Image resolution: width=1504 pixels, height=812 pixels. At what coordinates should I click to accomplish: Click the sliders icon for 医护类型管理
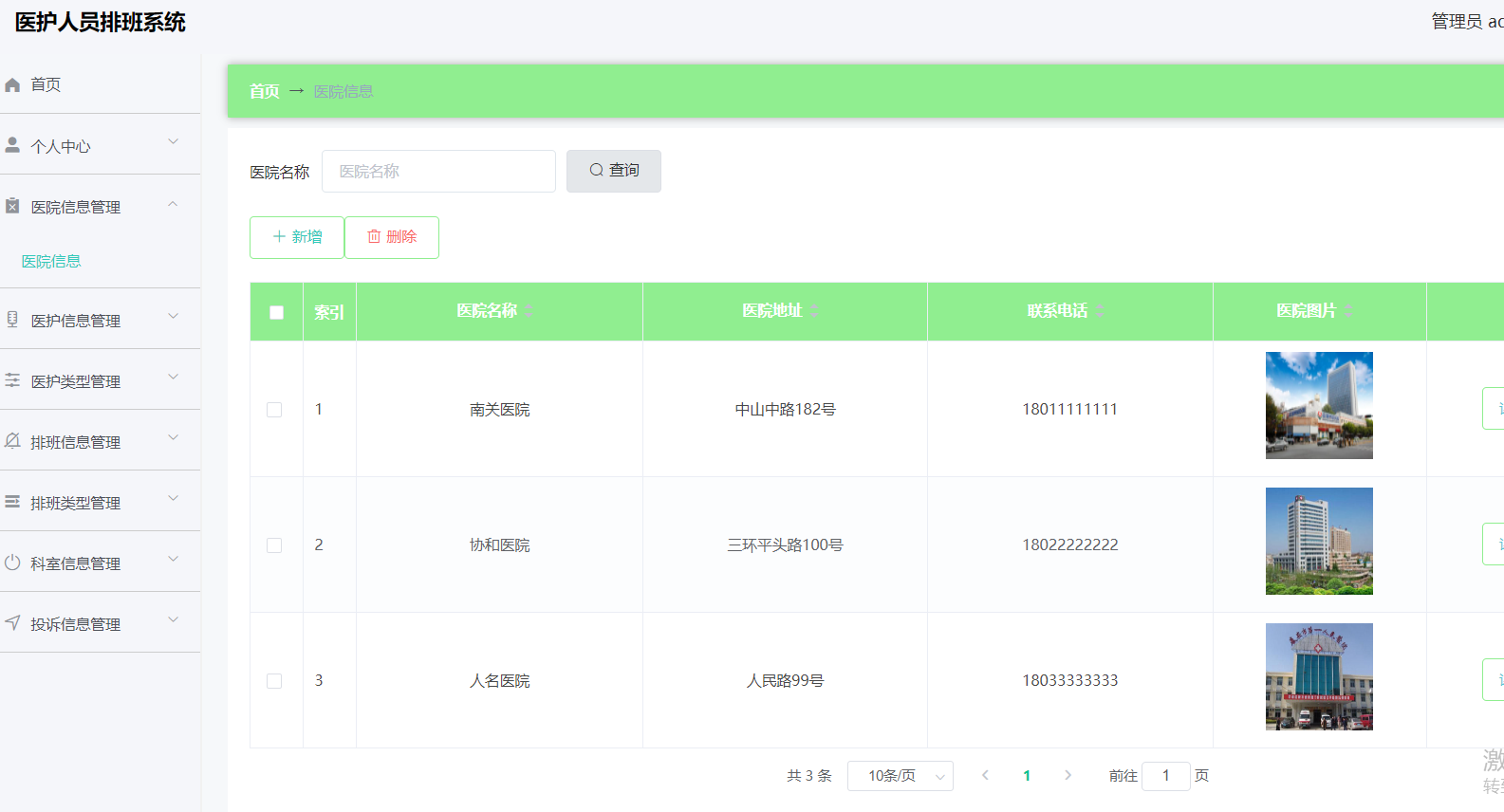tap(12, 380)
